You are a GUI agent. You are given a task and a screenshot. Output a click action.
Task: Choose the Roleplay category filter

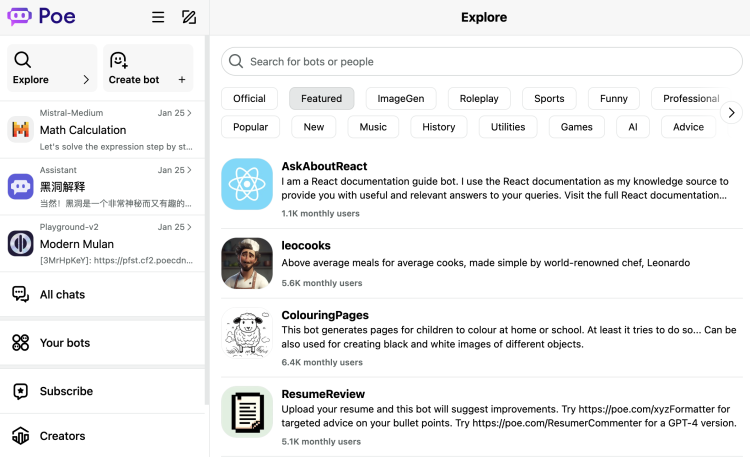tap(479, 98)
